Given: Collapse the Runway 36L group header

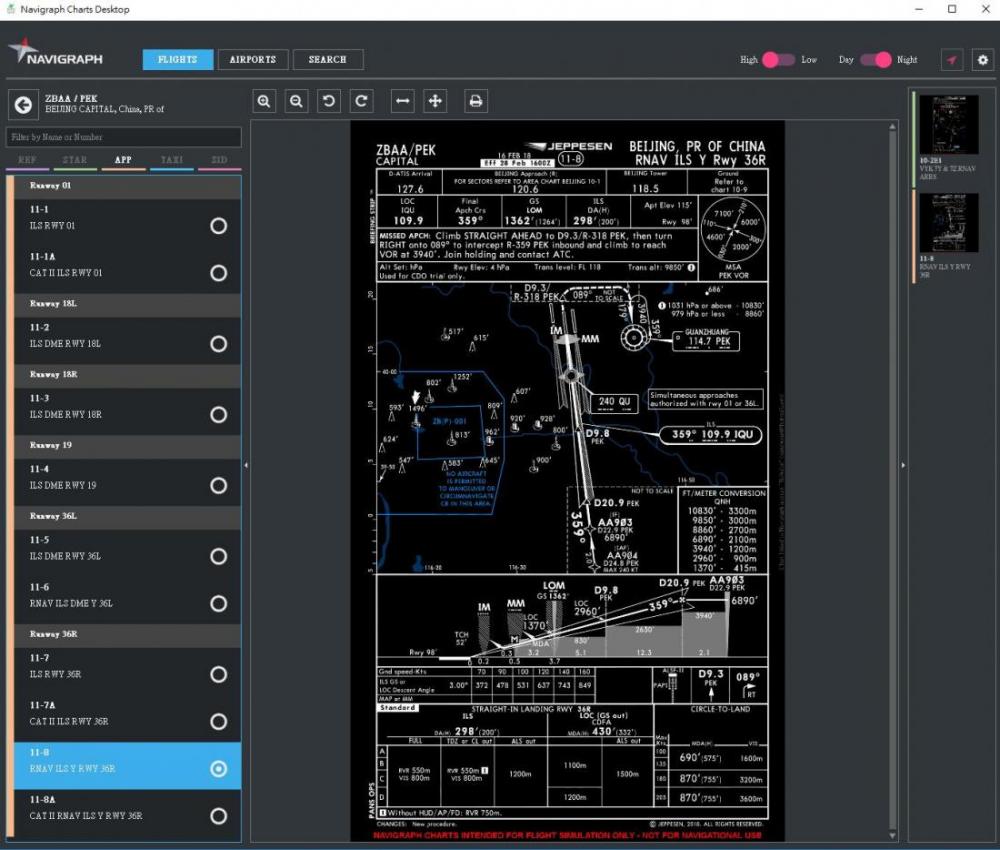Looking at the screenshot, I should coord(128,517).
